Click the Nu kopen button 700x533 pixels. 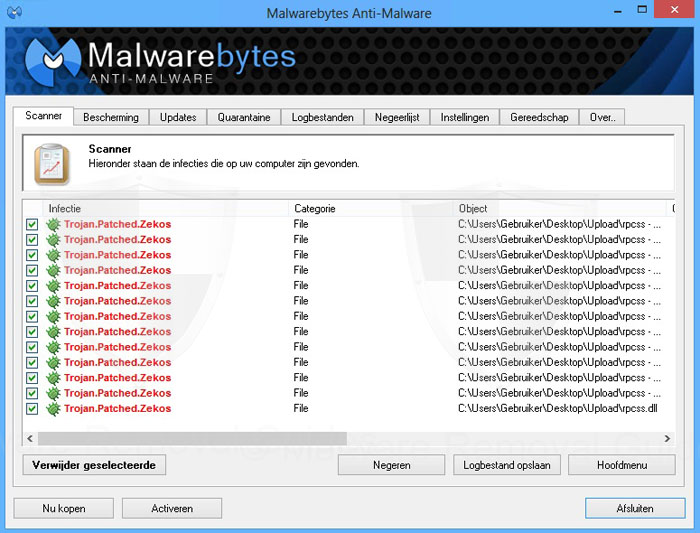pos(64,508)
